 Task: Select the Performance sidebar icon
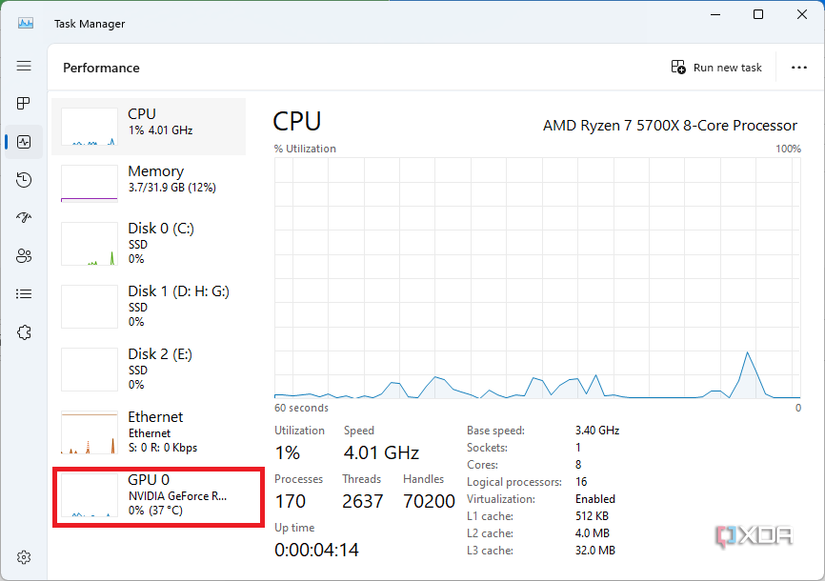click(x=24, y=141)
